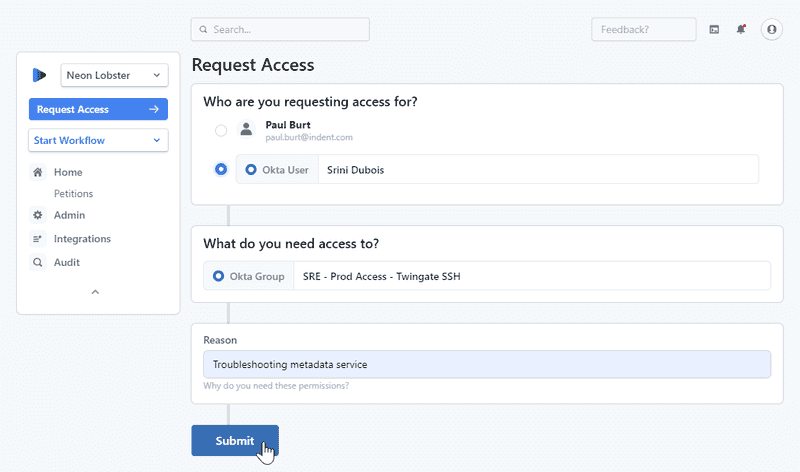Image resolution: width=800 pixels, height=472 pixels.
Task: Click the Request Access sidebar button
Action: coord(98,109)
